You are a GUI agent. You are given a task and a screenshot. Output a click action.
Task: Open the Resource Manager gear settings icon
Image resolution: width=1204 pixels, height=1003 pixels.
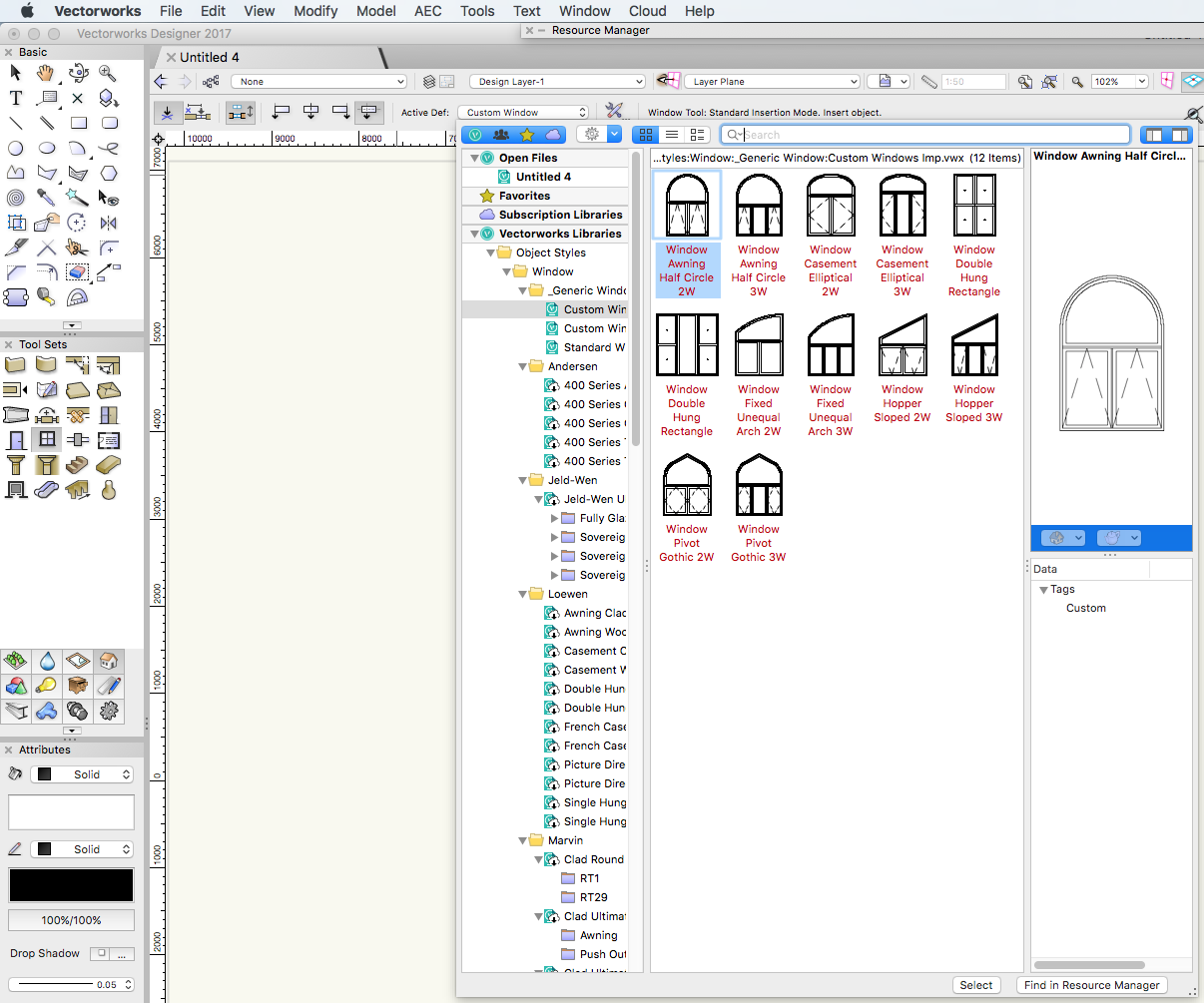point(592,133)
